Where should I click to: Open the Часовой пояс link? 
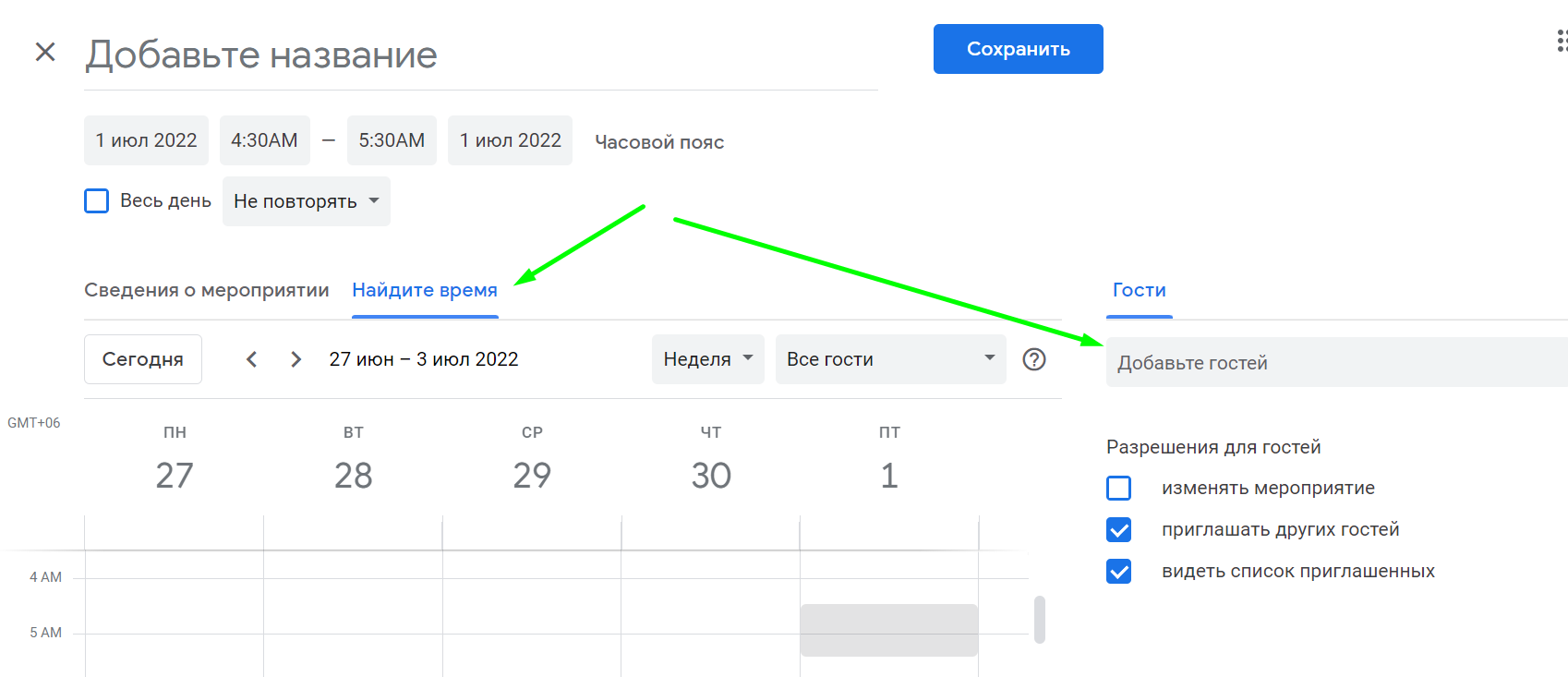pos(659,142)
